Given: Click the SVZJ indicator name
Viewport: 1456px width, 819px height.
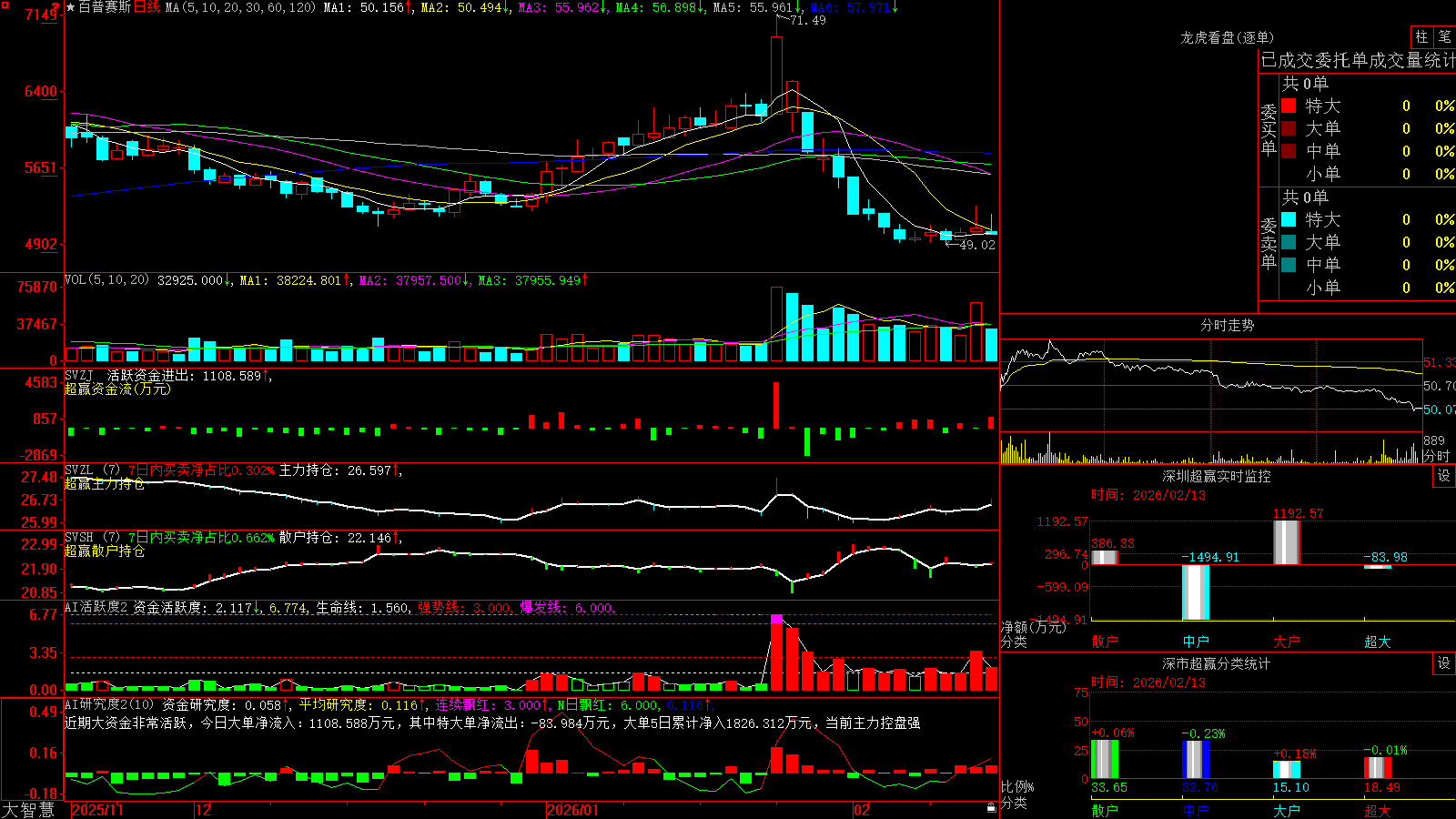Looking at the screenshot, I should (79, 375).
